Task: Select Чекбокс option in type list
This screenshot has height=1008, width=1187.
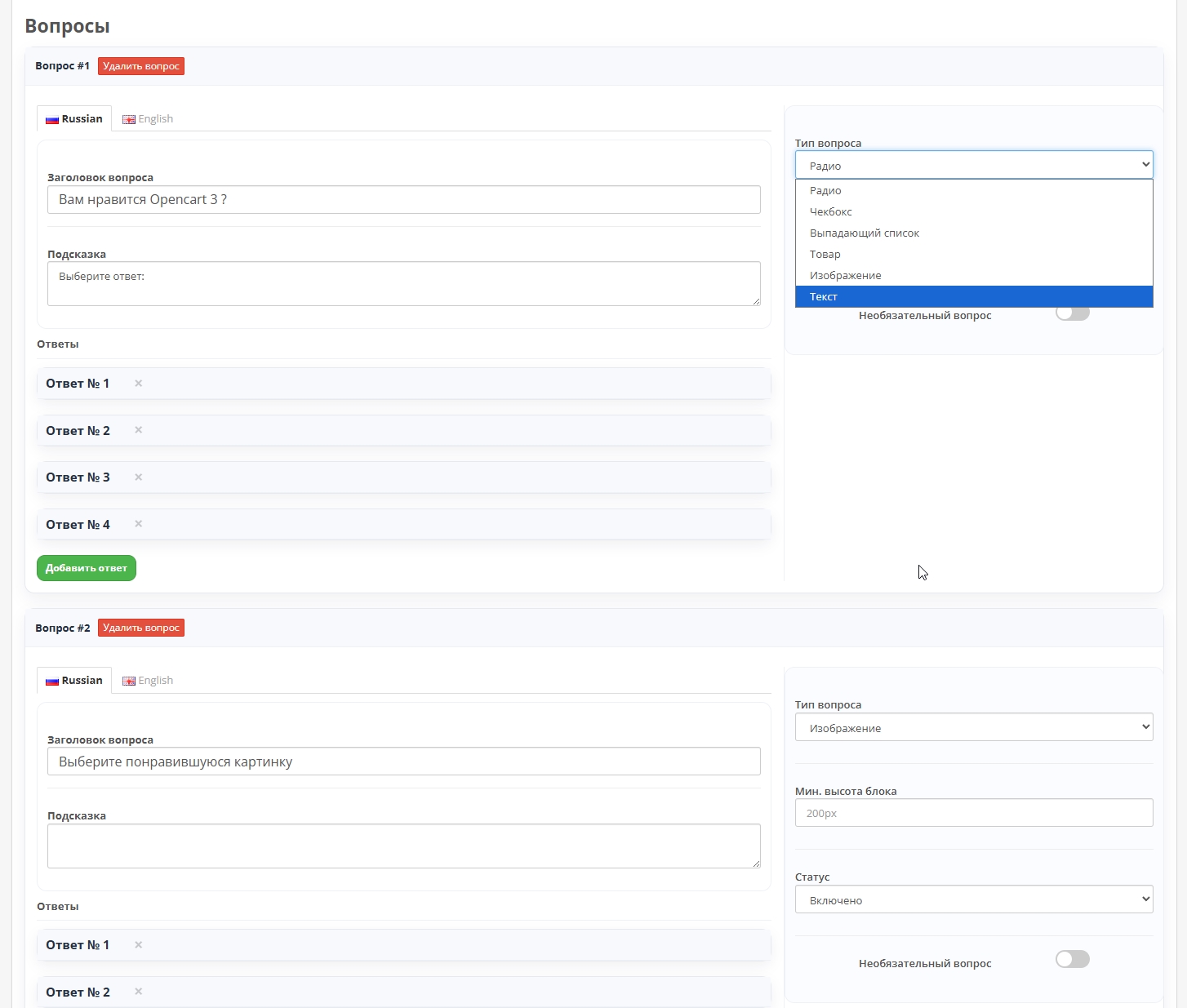Action: click(x=831, y=212)
